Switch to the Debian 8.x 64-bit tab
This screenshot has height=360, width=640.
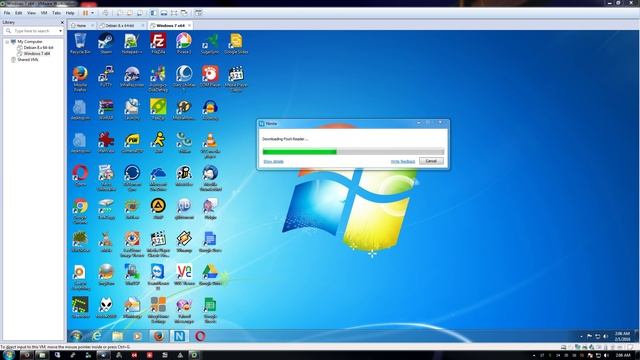click(122, 25)
